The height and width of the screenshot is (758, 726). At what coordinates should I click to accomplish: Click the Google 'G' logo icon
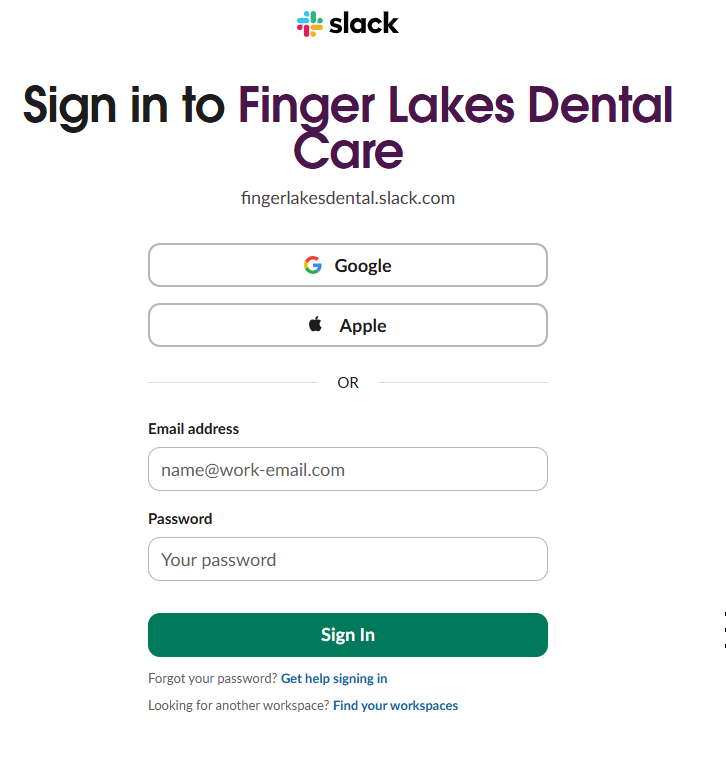click(313, 265)
